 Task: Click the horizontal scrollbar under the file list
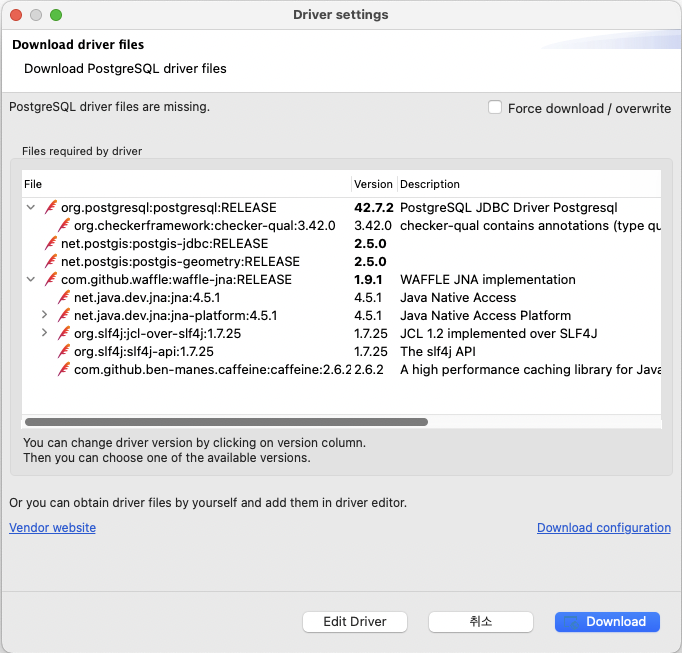pos(226,422)
